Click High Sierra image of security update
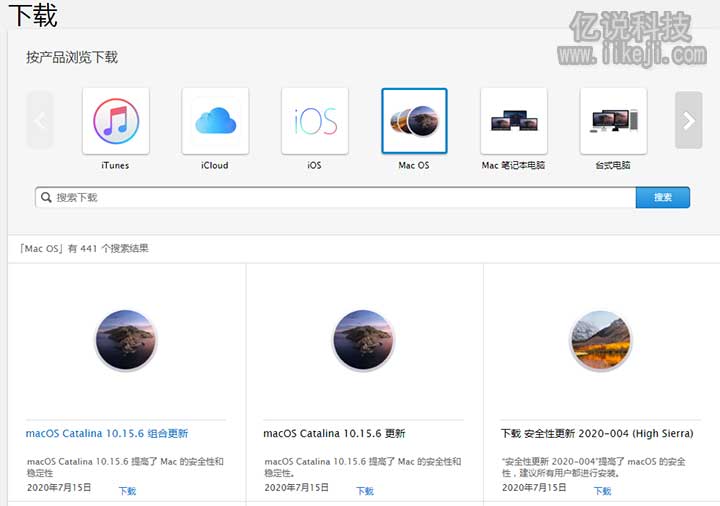 (x=601, y=340)
